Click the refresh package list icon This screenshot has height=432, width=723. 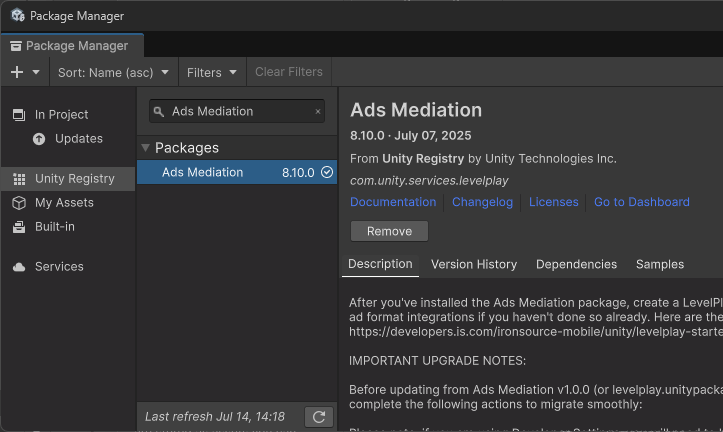(319, 417)
